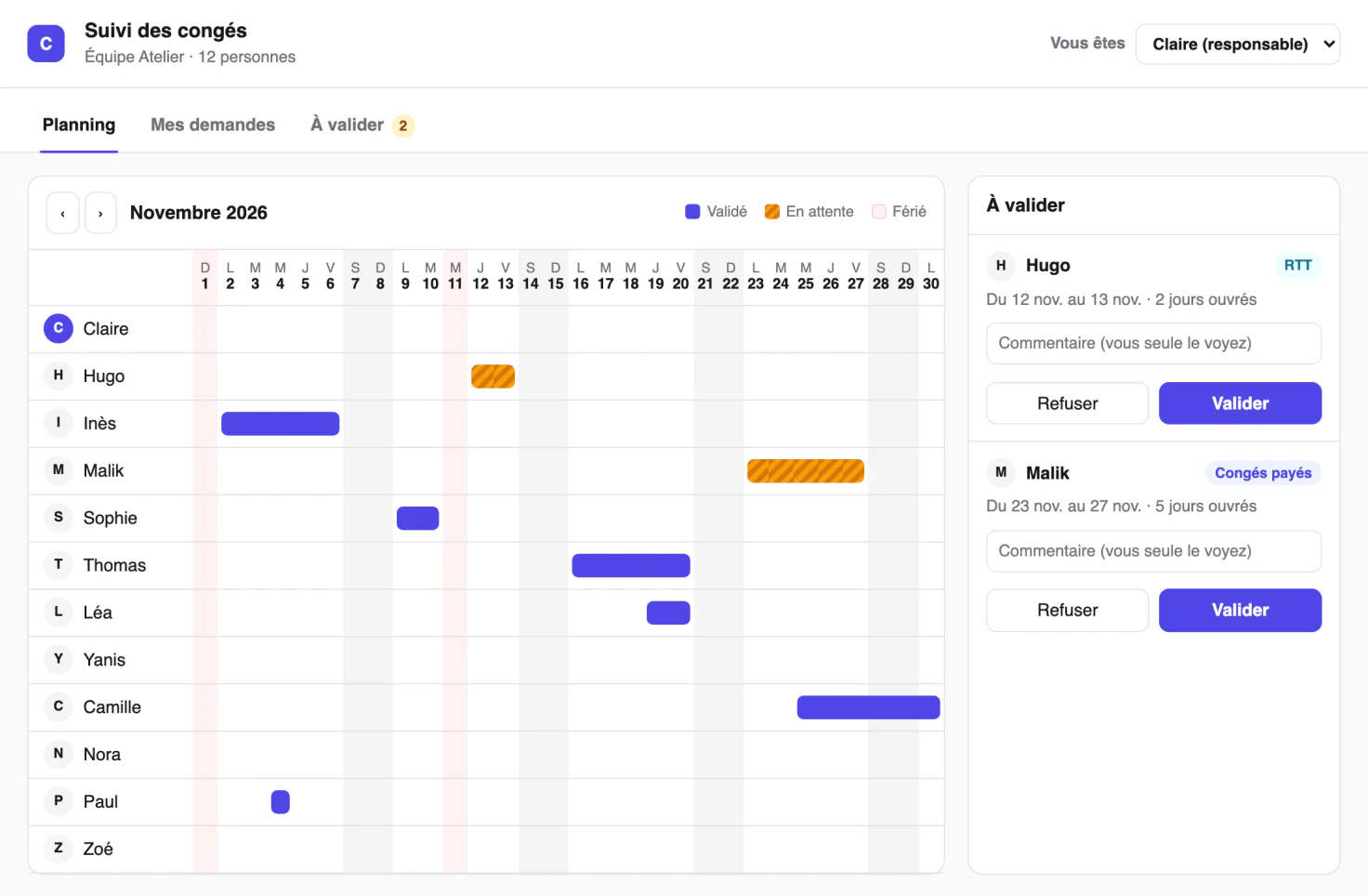The height and width of the screenshot is (896, 1368).
Task: Click the RTT badge on Hugo's request
Action: 1297,266
